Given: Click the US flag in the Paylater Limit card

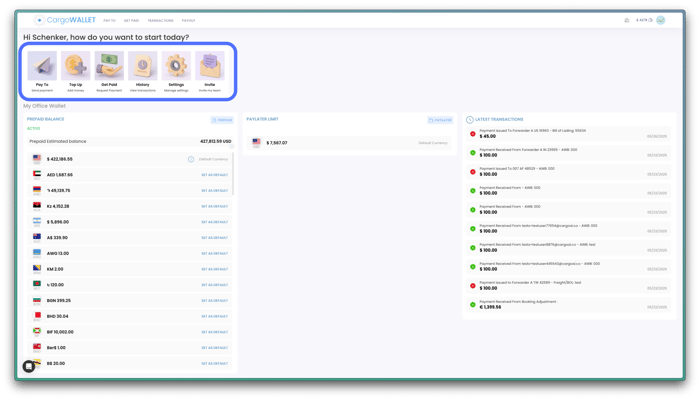Looking at the screenshot, I should (x=256, y=142).
